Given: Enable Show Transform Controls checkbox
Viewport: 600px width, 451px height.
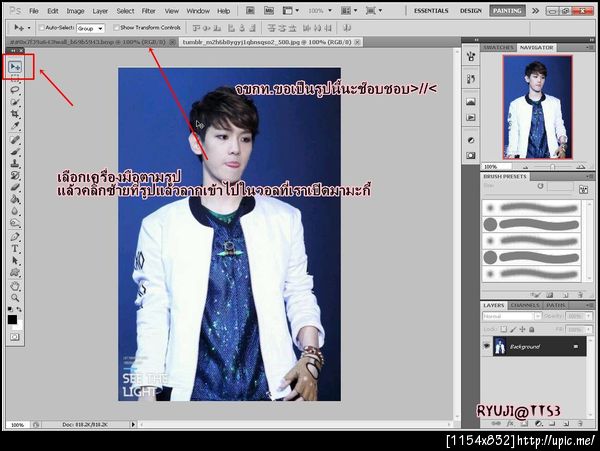Looking at the screenshot, I should [x=116, y=28].
